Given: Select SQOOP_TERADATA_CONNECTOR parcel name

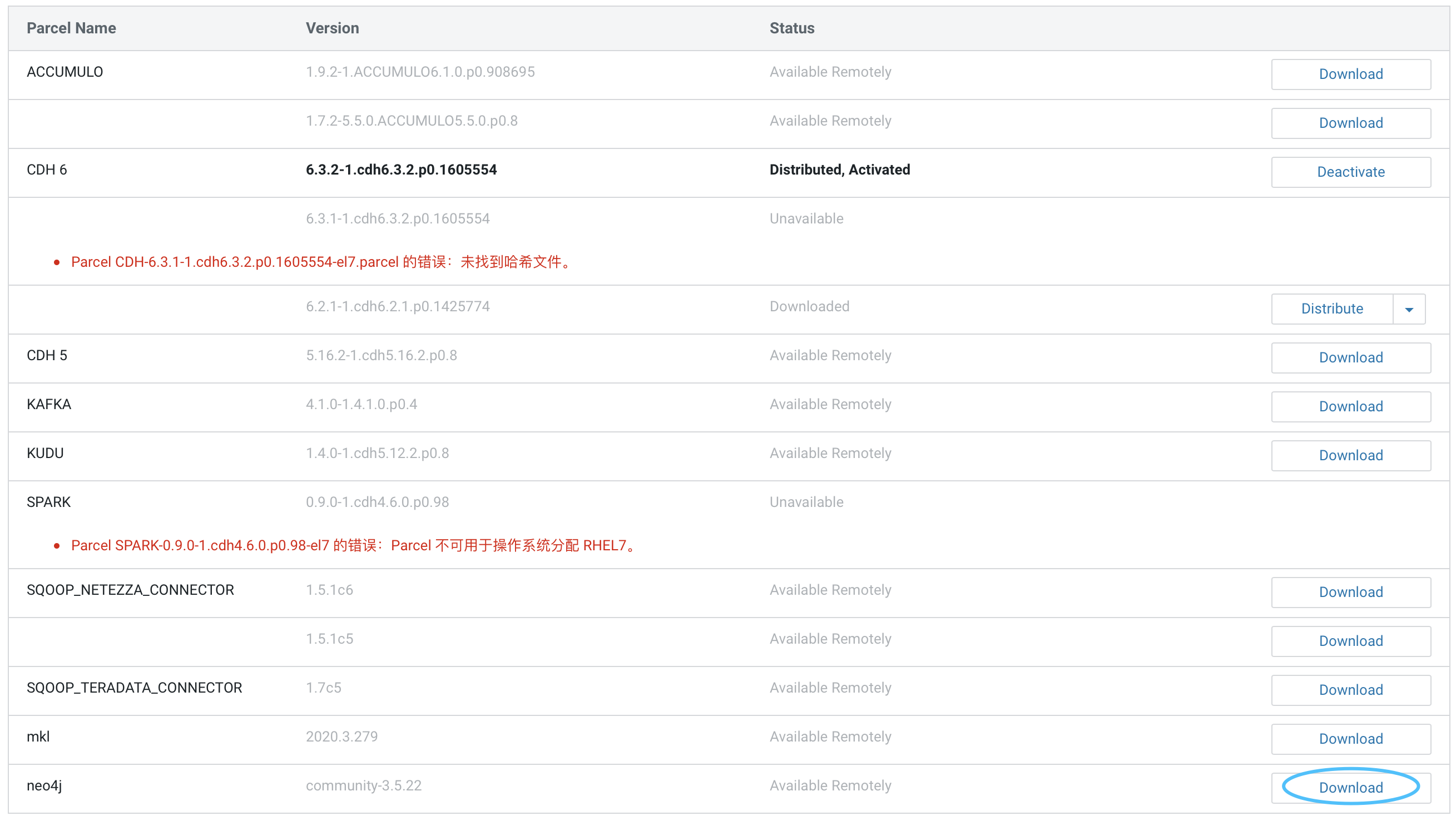Looking at the screenshot, I should click(135, 688).
